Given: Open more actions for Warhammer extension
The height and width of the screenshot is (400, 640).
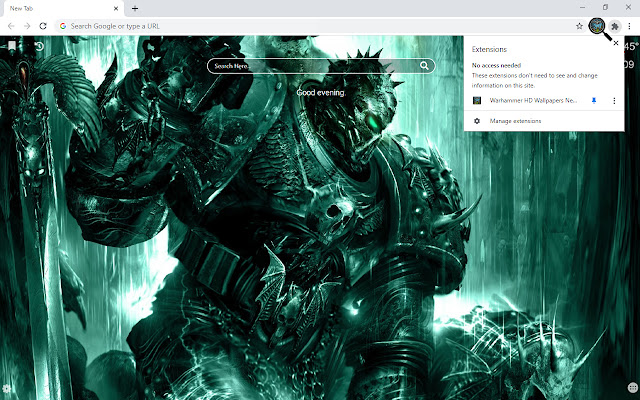Looking at the screenshot, I should 614,100.
